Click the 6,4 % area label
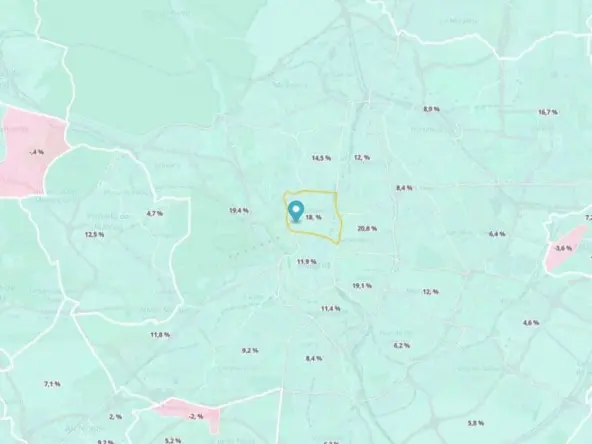This screenshot has width=592, height=444. tap(497, 234)
